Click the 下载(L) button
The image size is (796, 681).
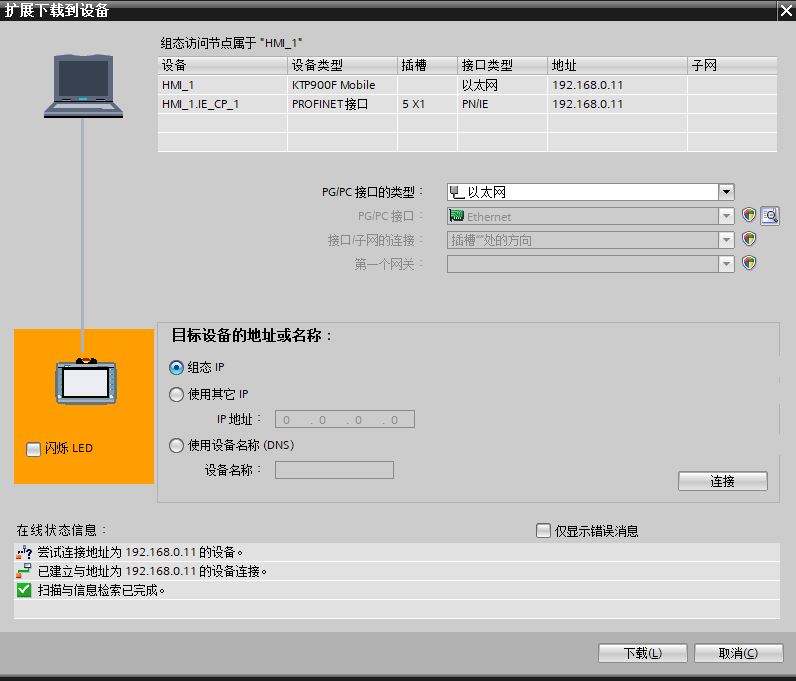[x=643, y=653]
